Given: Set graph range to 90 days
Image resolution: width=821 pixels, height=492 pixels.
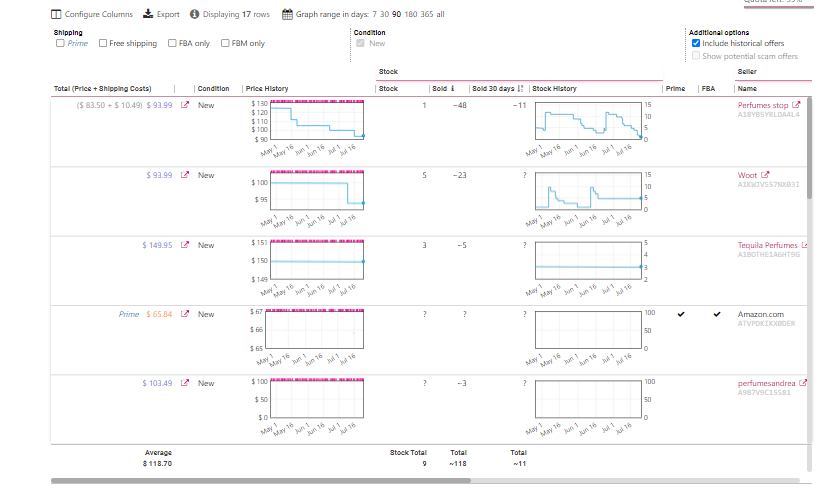Looking at the screenshot, I should (396, 14).
